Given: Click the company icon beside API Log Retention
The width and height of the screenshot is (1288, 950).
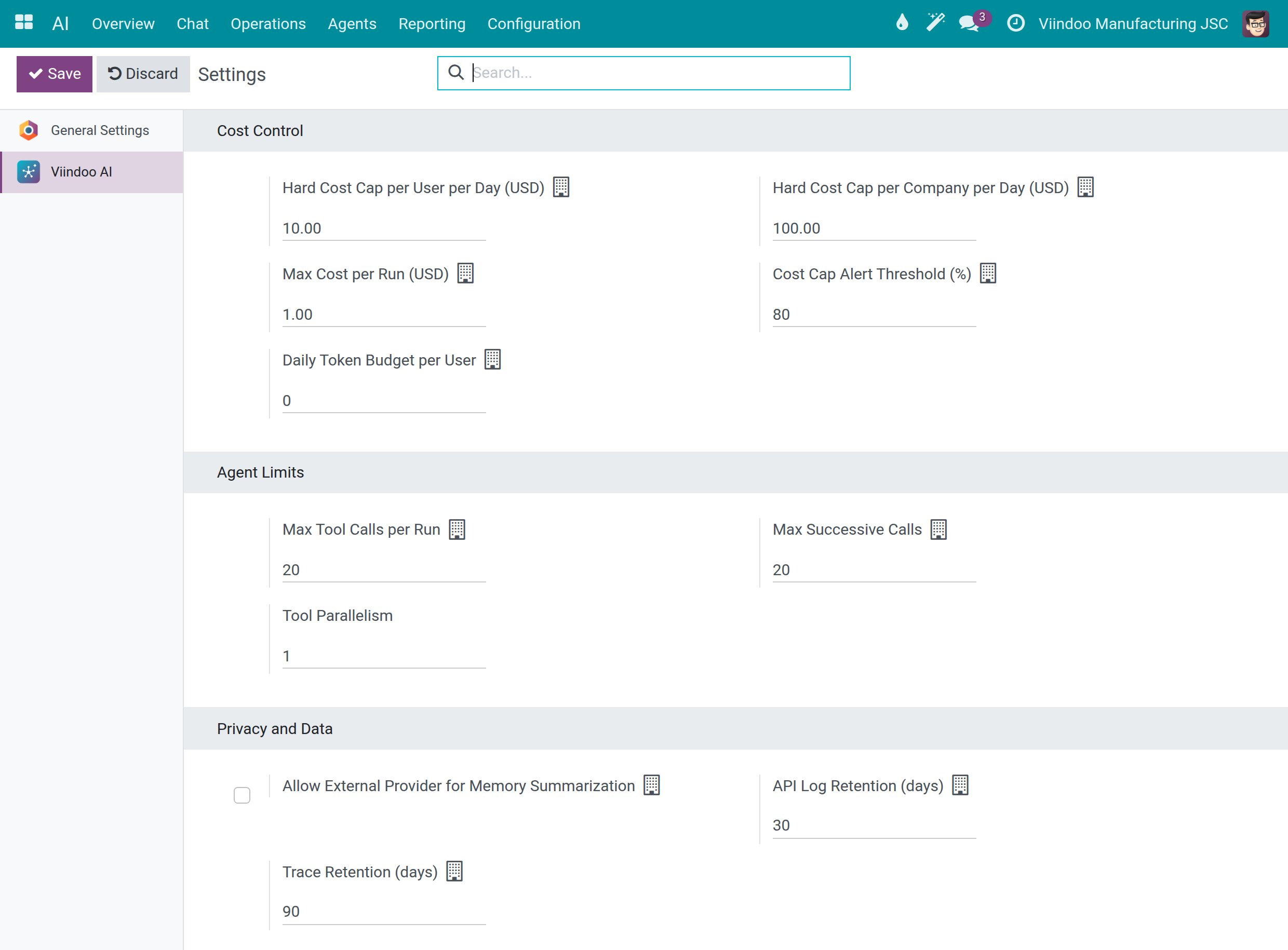Looking at the screenshot, I should pyautogui.click(x=960, y=785).
